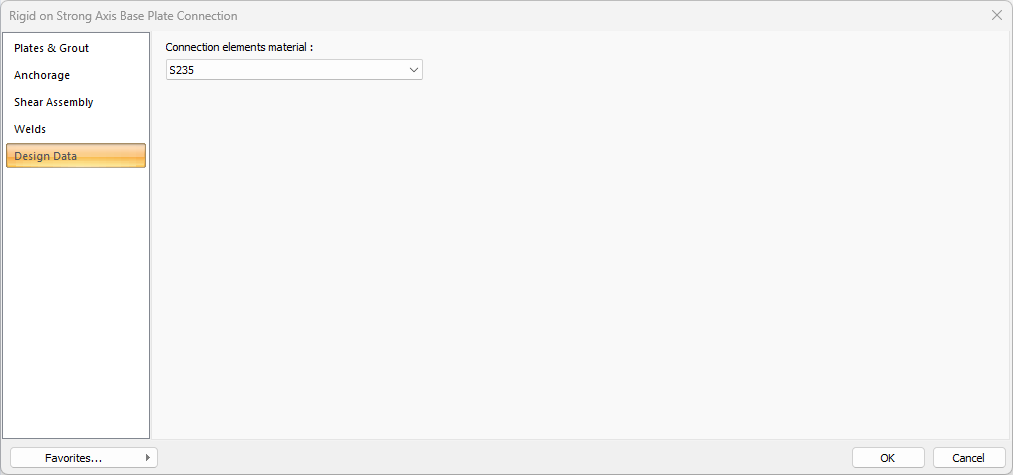Image resolution: width=1013 pixels, height=475 pixels.
Task: Open the Plates & Grout tab
Action: point(52,48)
